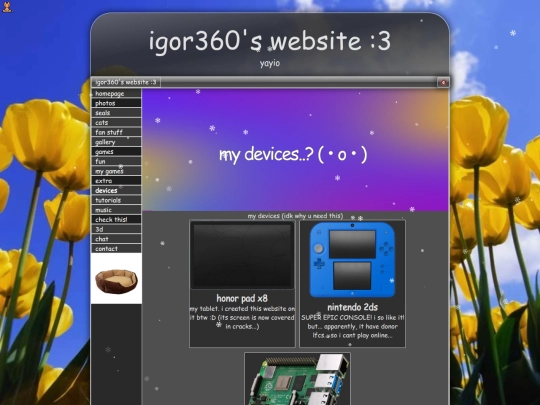Click the blue nintendo 2ds image

352,260
